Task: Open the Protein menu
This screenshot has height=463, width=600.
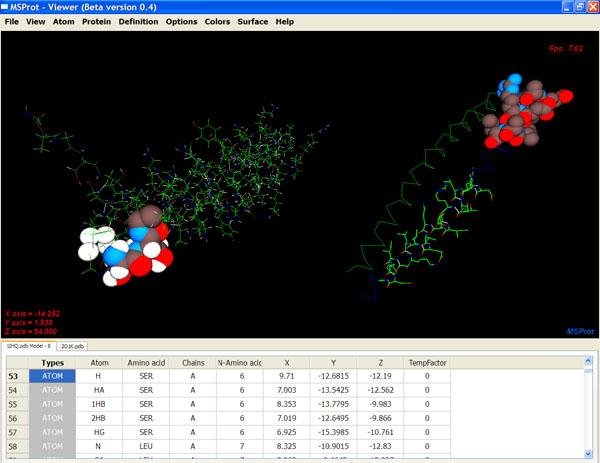Action: 96,22
